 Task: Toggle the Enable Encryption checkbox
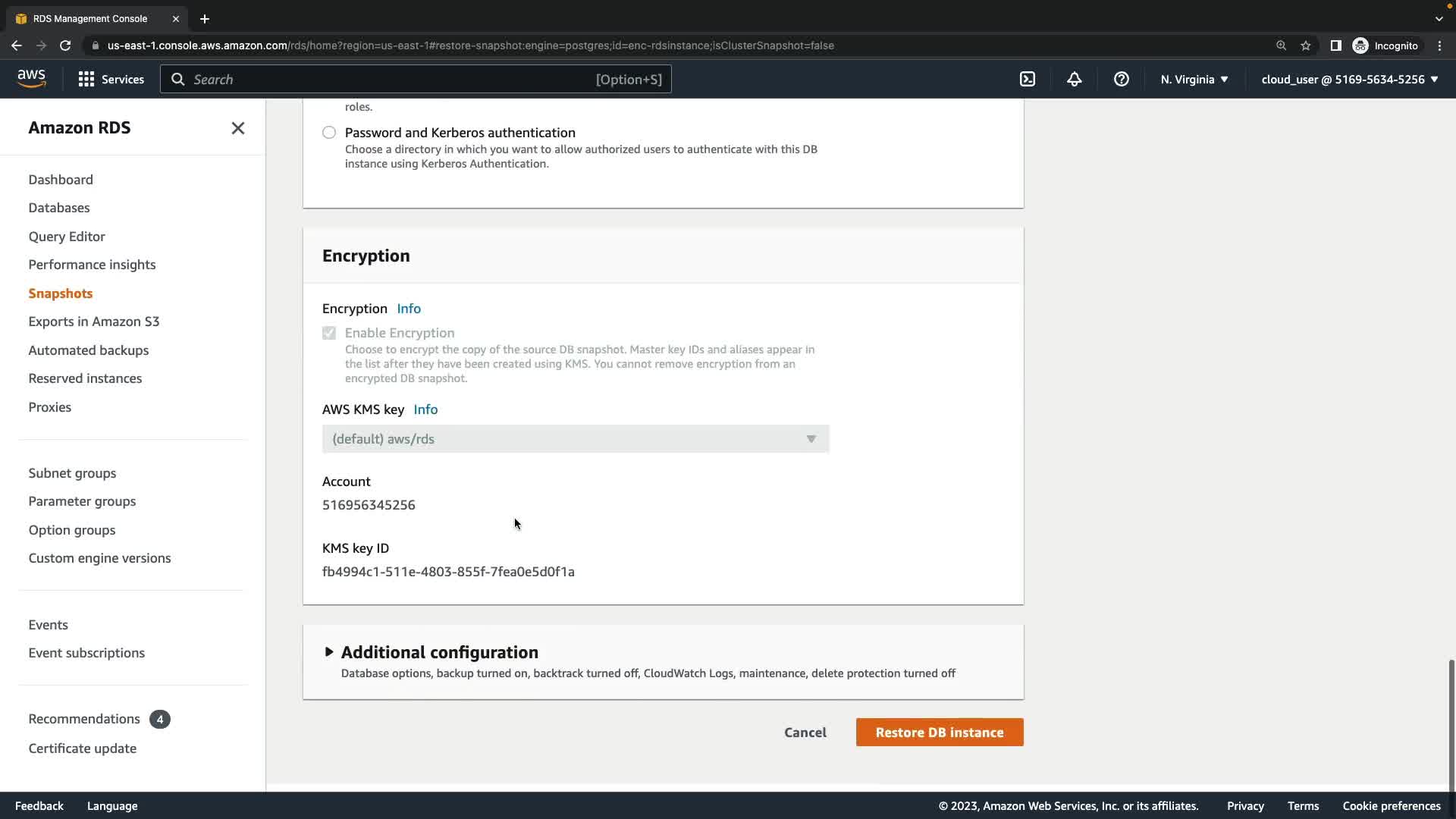point(329,333)
